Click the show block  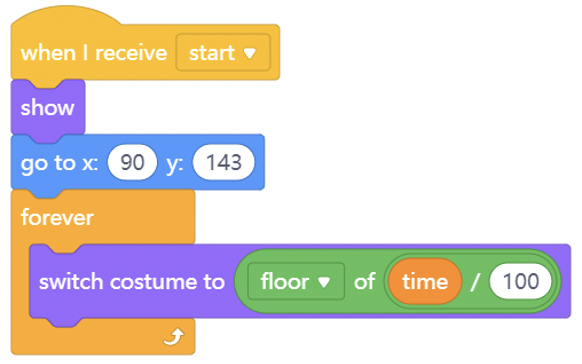point(48,108)
